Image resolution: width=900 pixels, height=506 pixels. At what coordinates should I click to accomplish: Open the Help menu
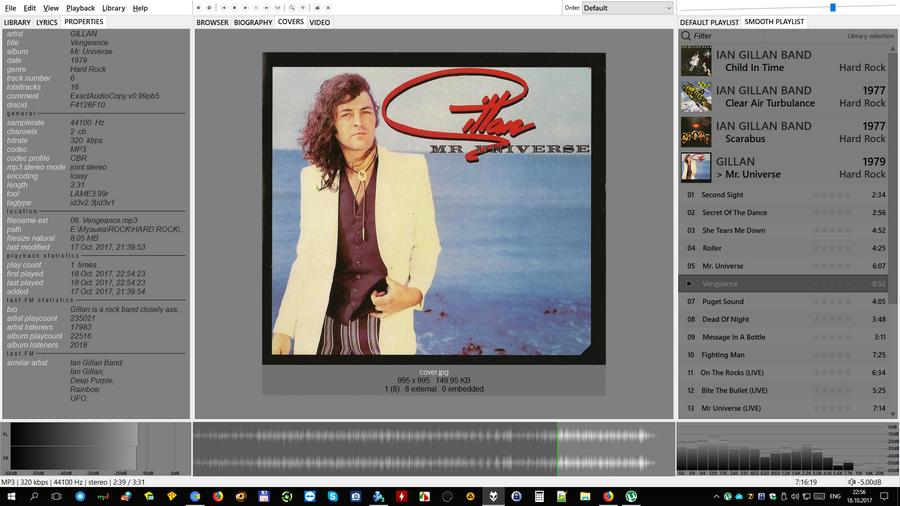(140, 8)
